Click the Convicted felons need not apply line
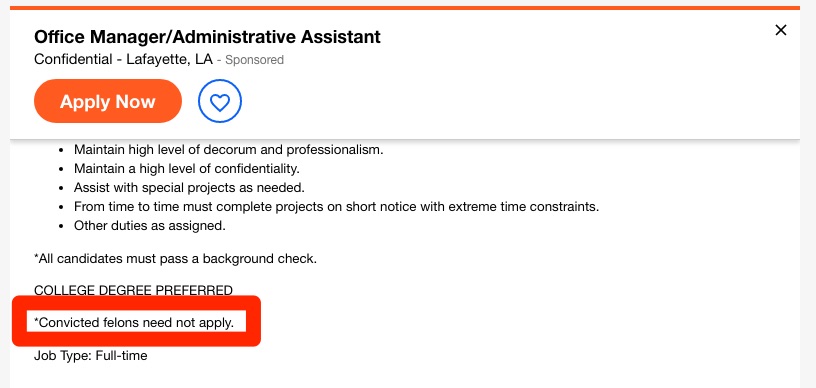Screen dimensions: 816x388 136,322
